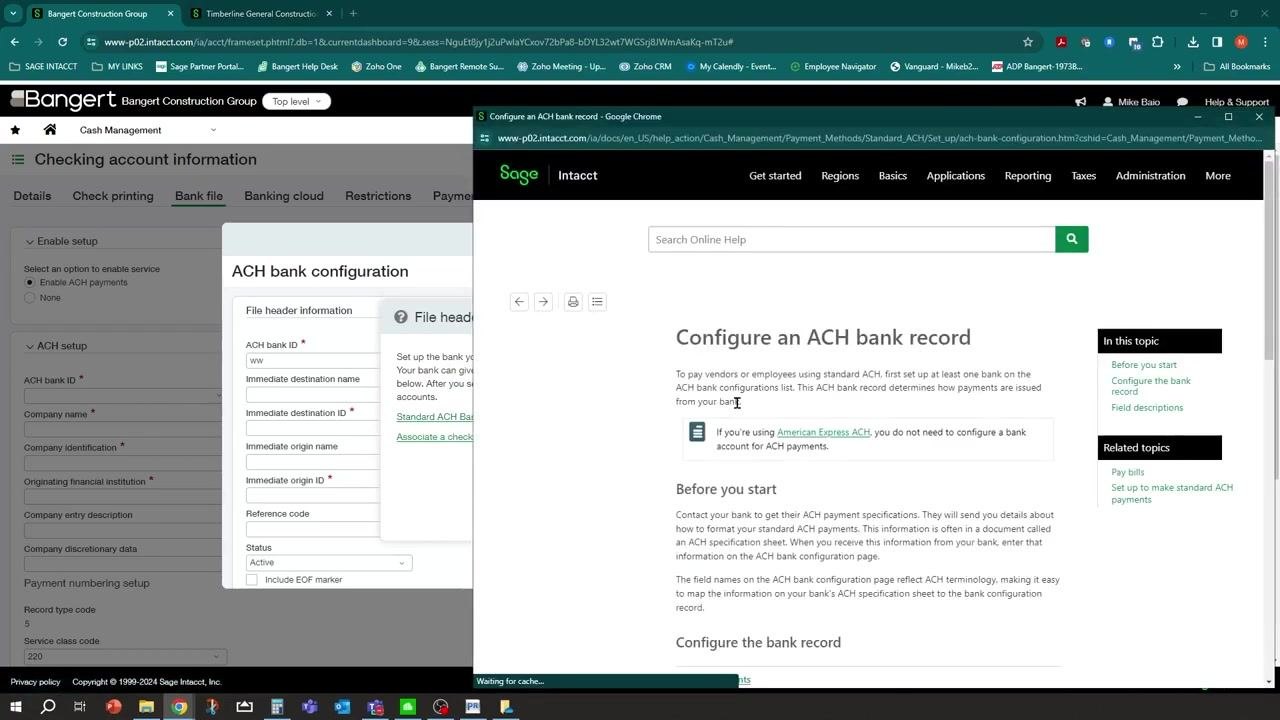
Task: Click the Adobe Acrobat extension icon
Action: 1061,42
